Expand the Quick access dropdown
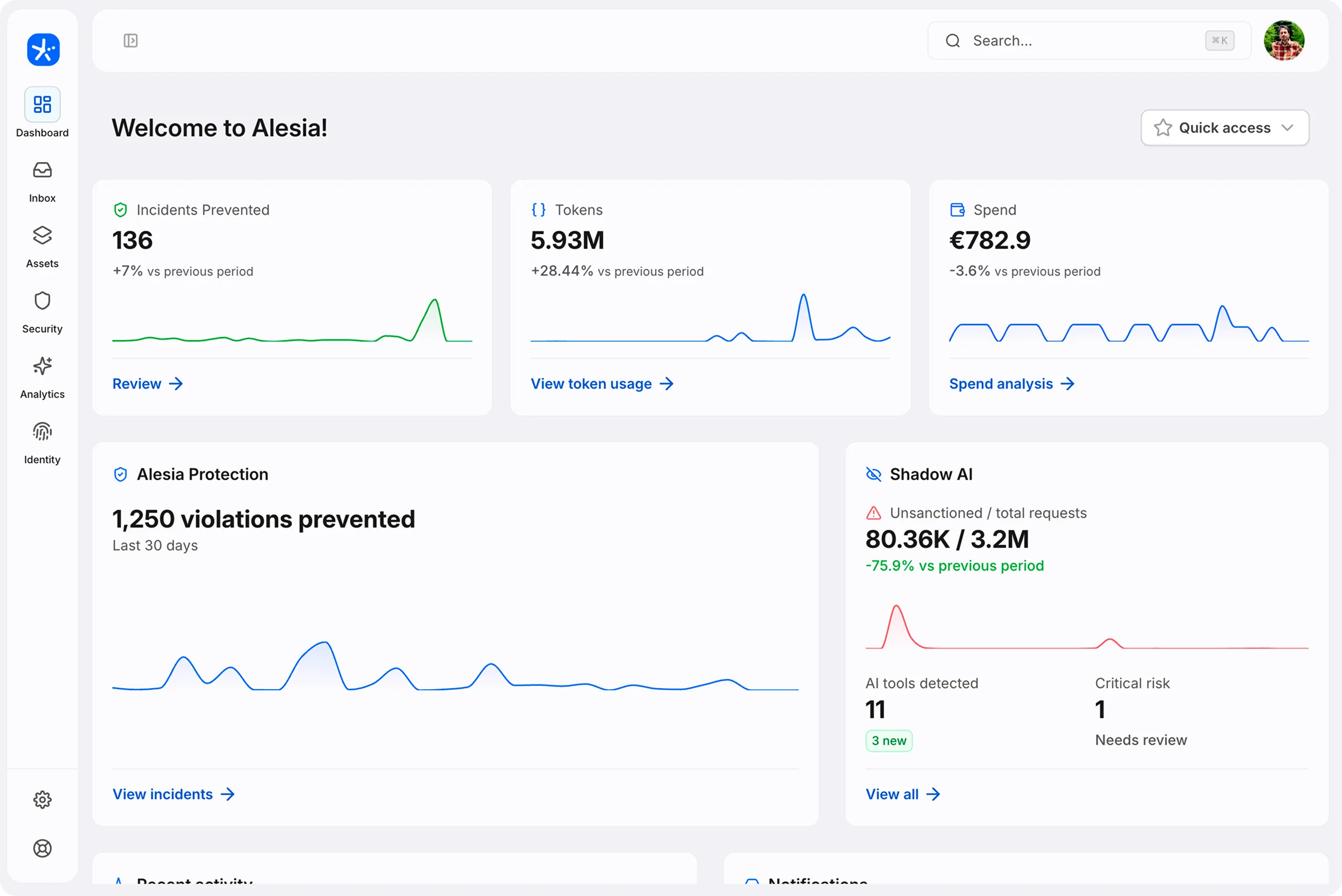The width and height of the screenshot is (1342, 896). pos(1225,127)
